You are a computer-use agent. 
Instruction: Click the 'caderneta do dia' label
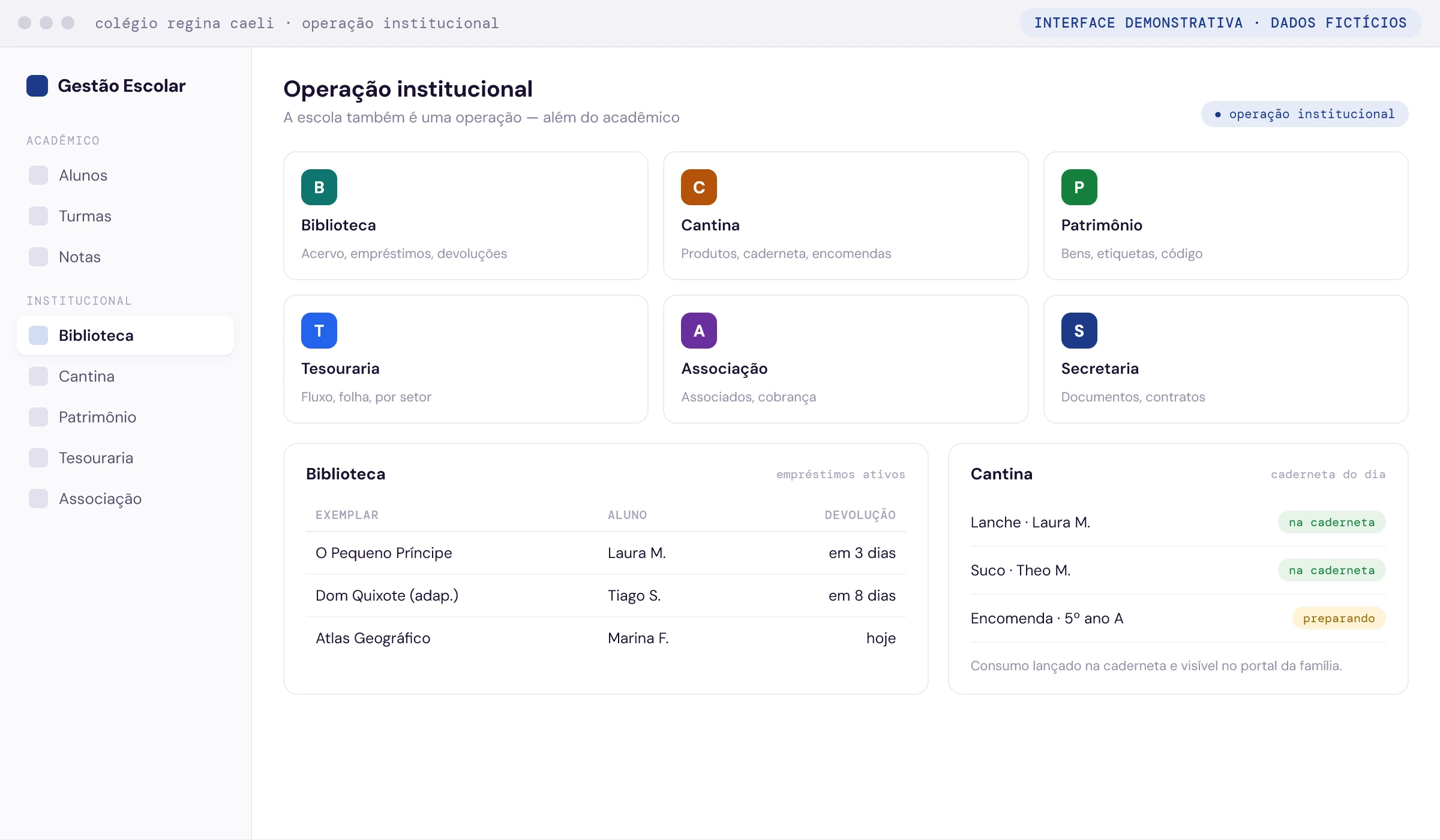pos(1328,474)
